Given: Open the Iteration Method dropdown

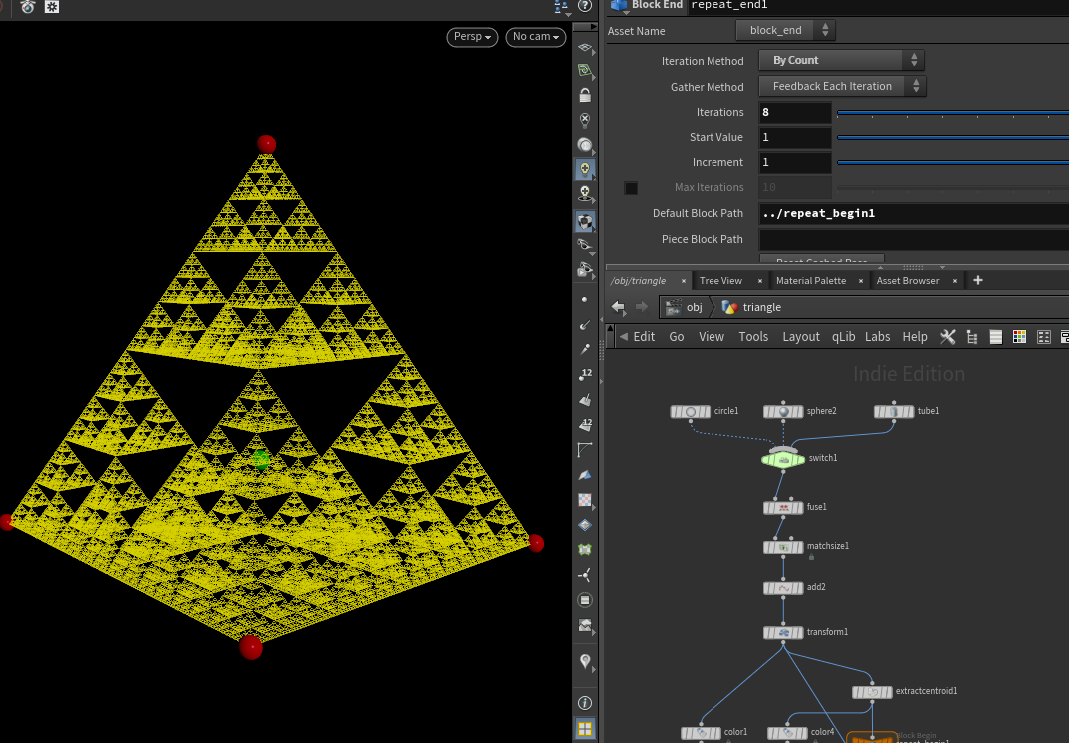Looking at the screenshot, I should [x=841, y=61].
